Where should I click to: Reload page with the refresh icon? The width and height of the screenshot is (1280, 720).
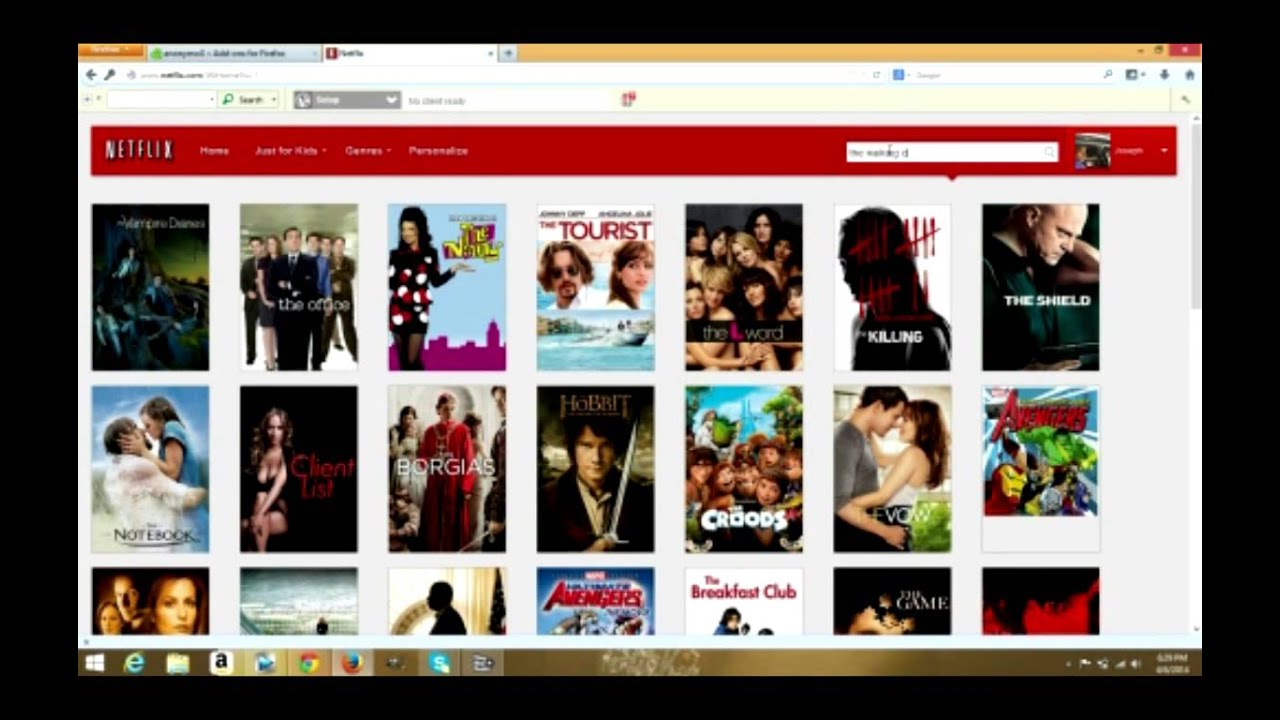click(877, 75)
